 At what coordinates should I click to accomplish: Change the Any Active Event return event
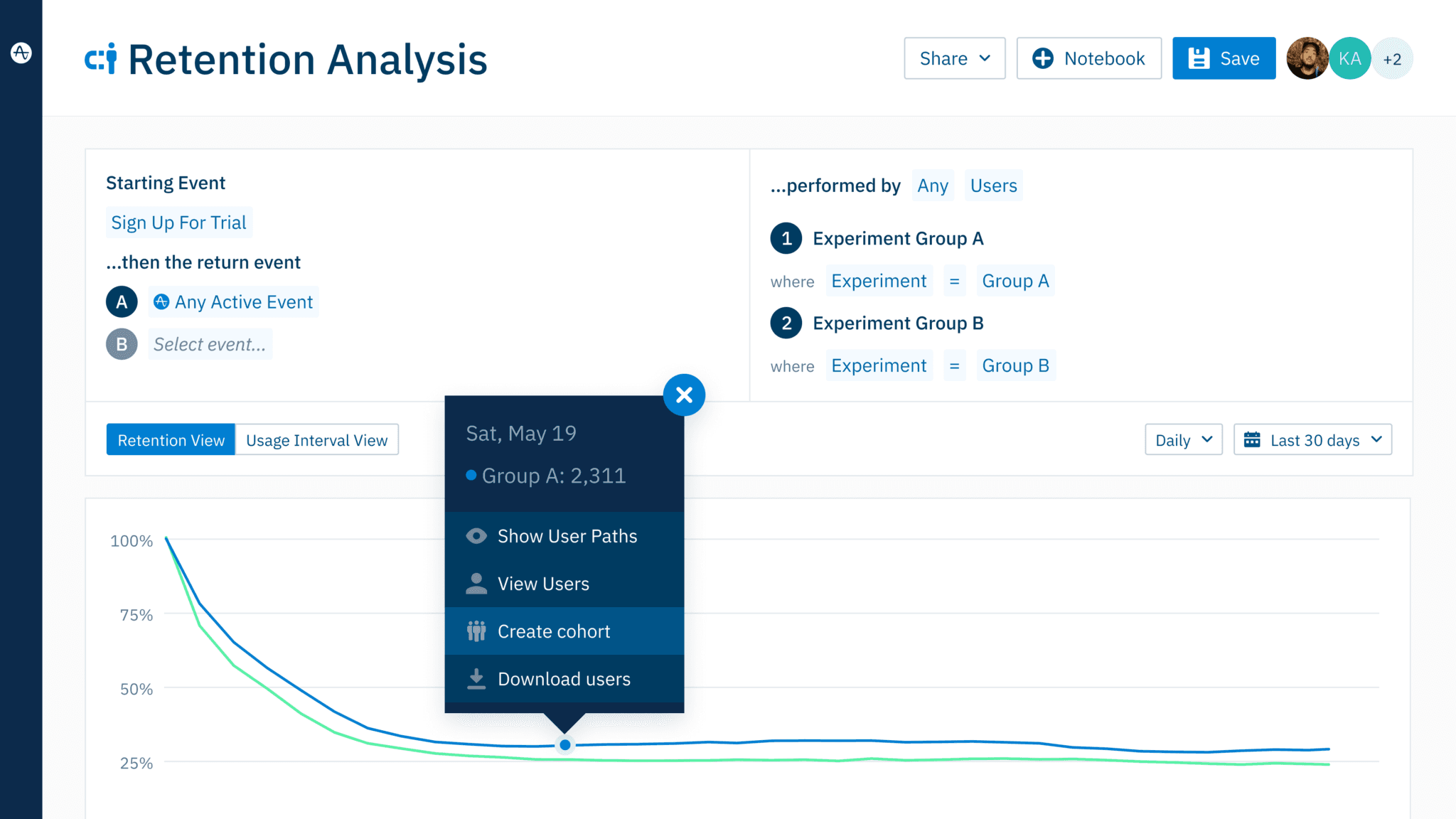[233, 301]
